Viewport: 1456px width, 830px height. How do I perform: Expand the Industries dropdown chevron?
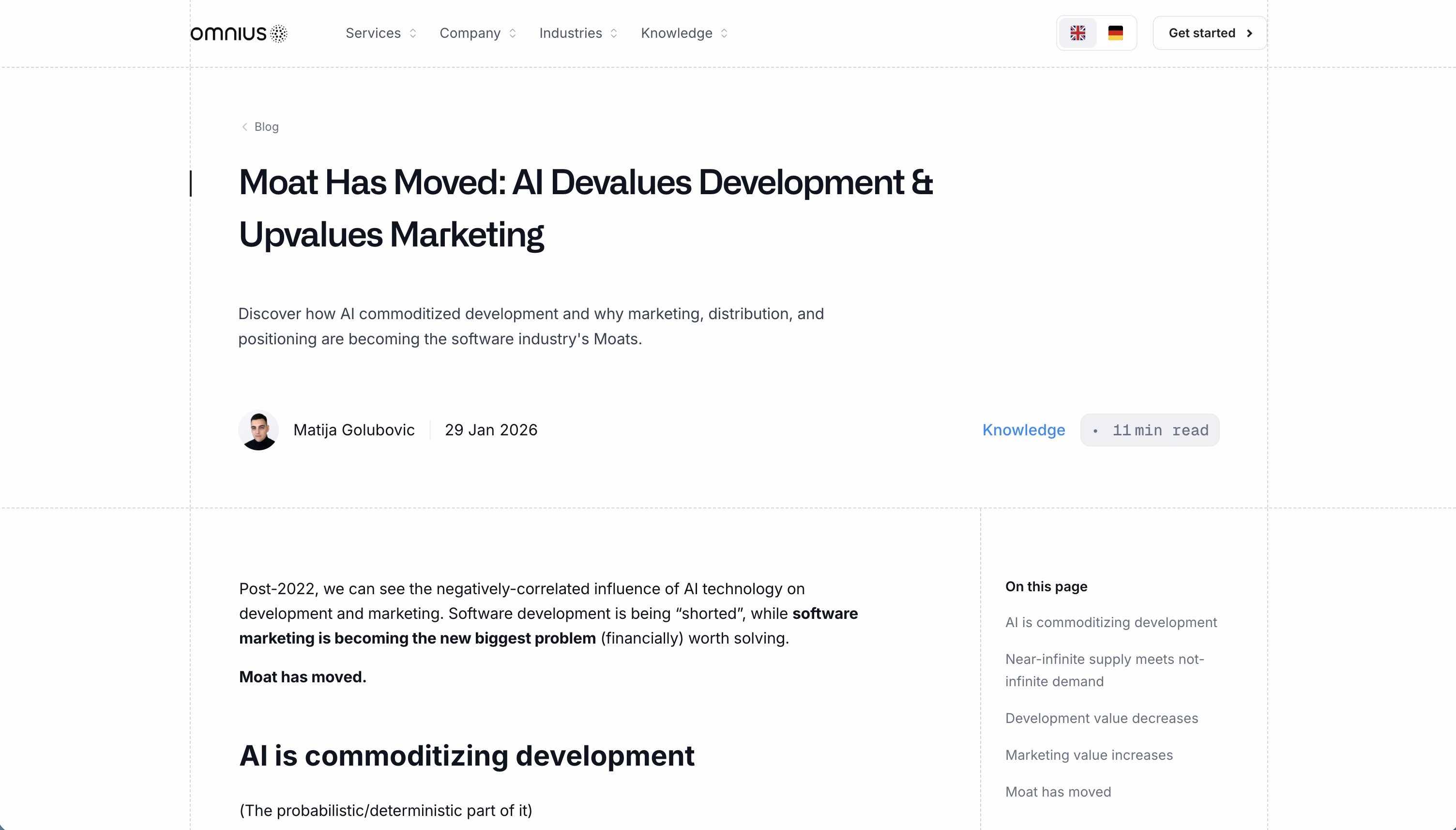(613, 33)
